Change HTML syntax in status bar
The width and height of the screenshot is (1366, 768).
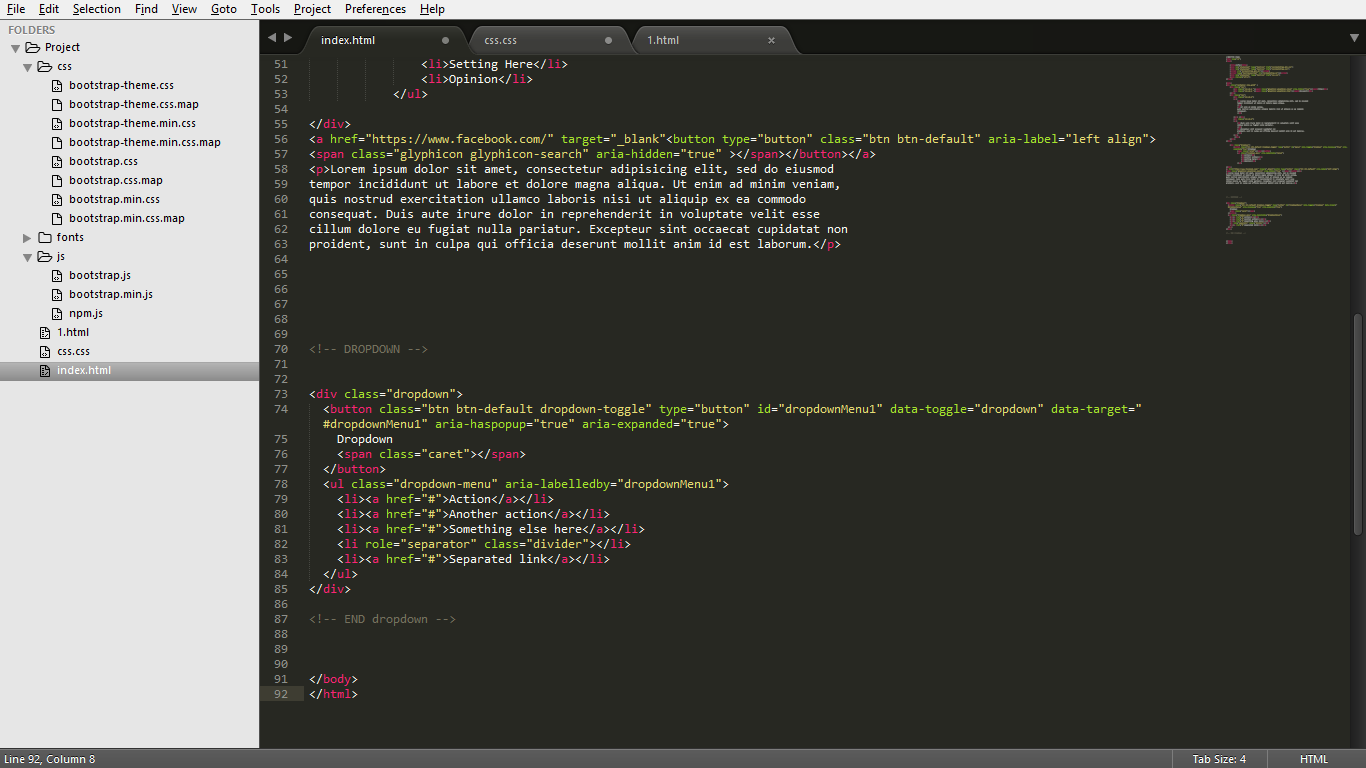[1313, 759]
